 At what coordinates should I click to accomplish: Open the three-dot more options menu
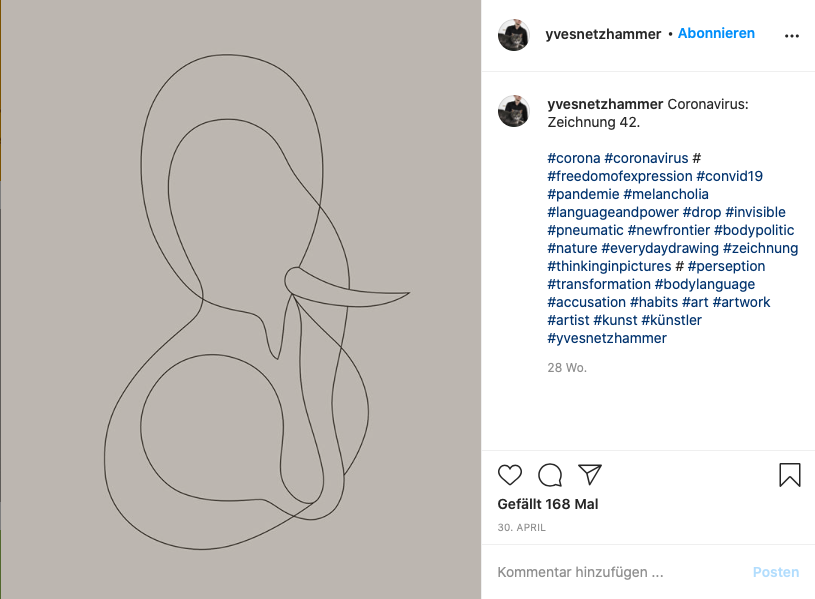(x=792, y=35)
